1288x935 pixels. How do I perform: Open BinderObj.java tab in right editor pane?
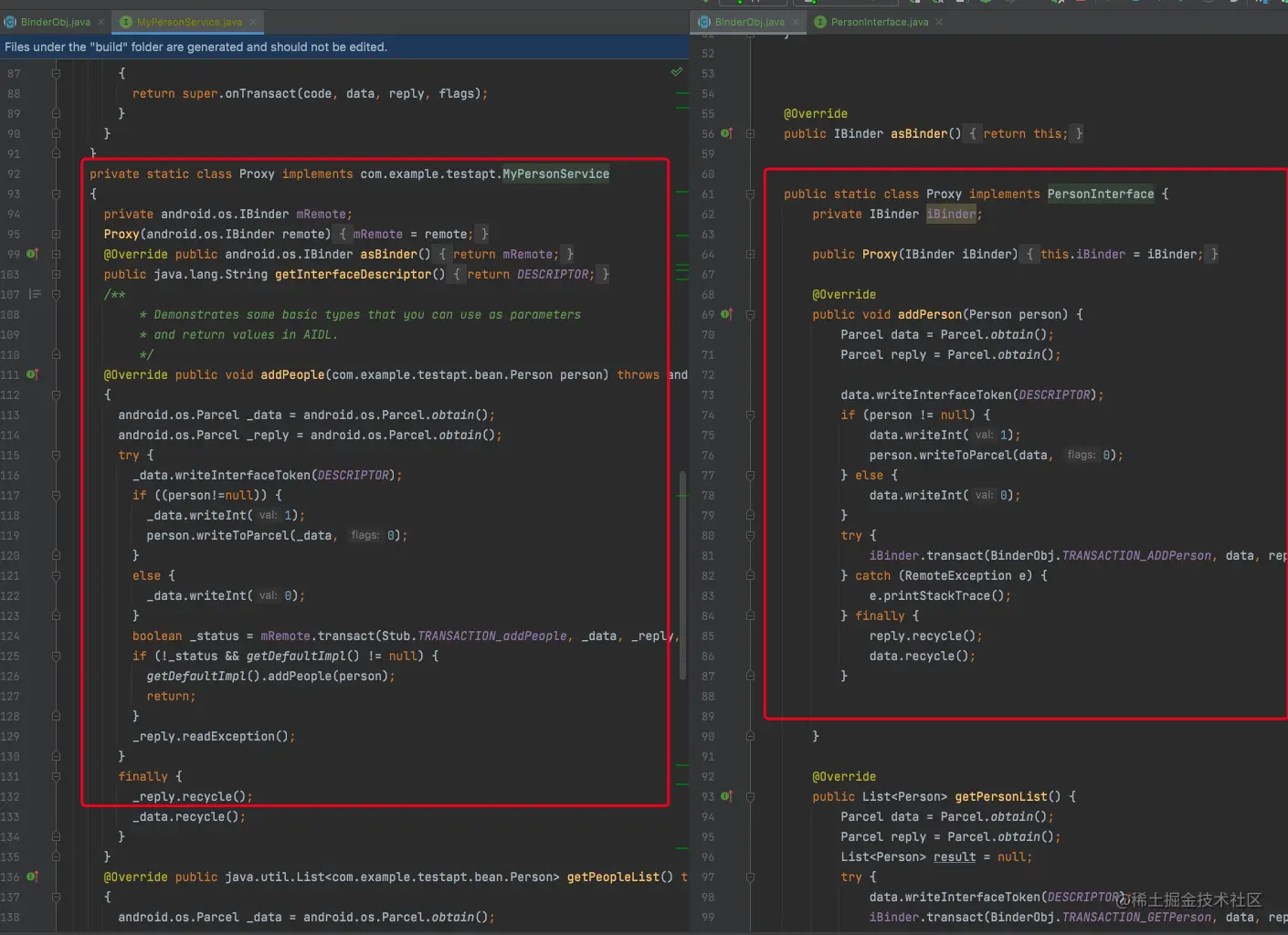coord(749,22)
